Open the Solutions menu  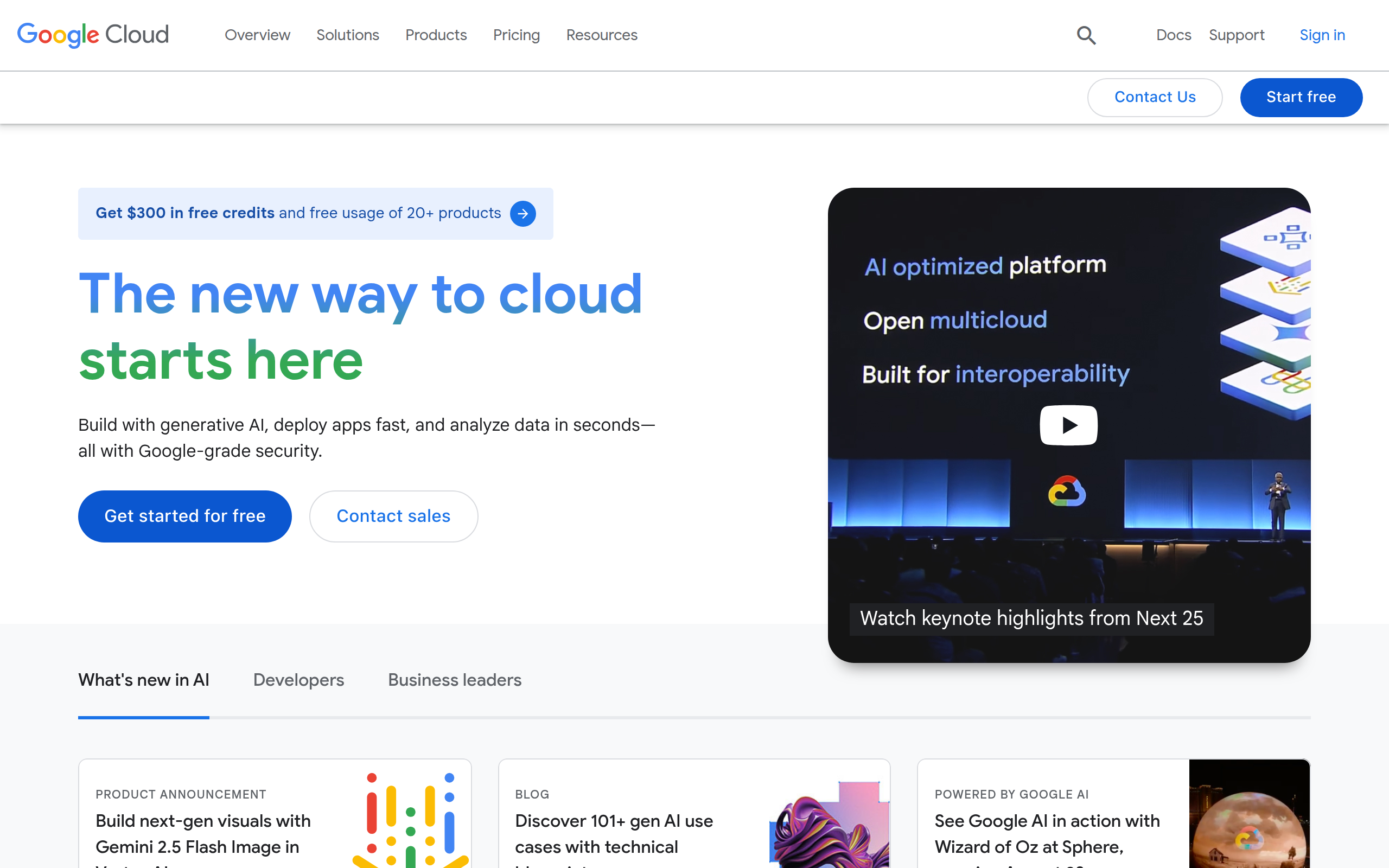point(348,35)
